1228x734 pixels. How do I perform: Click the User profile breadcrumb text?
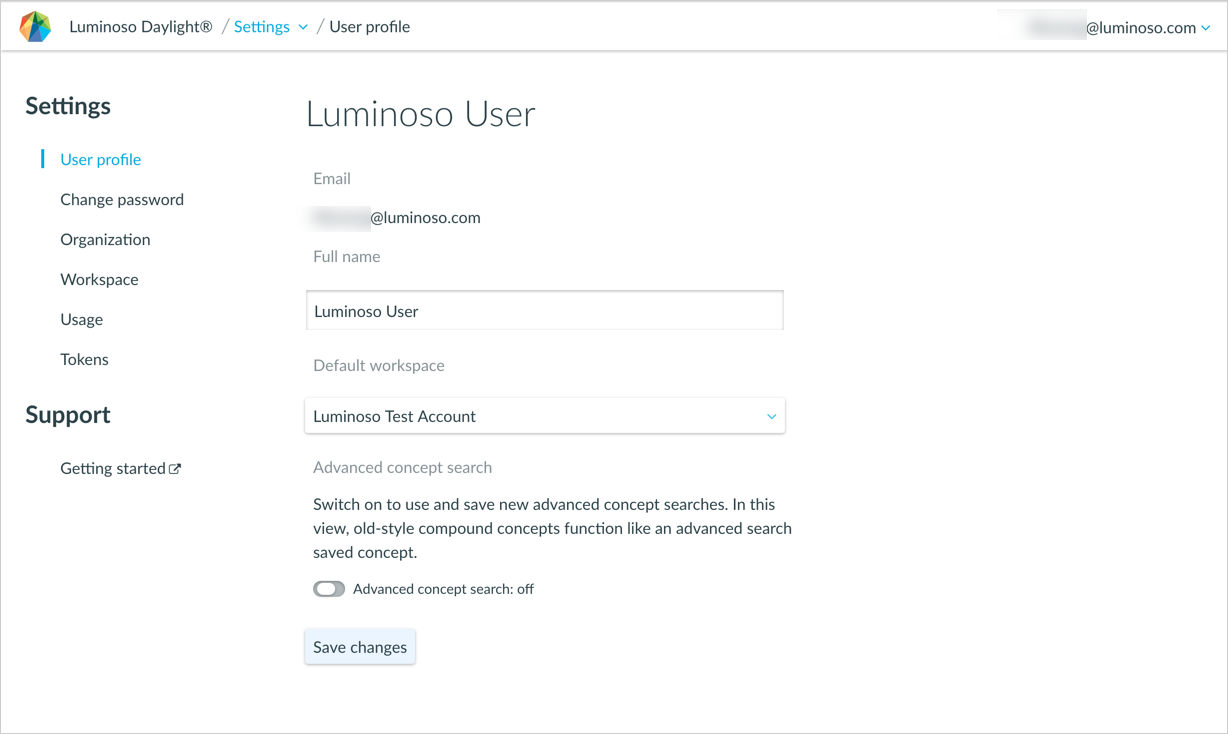tap(369, 27)
